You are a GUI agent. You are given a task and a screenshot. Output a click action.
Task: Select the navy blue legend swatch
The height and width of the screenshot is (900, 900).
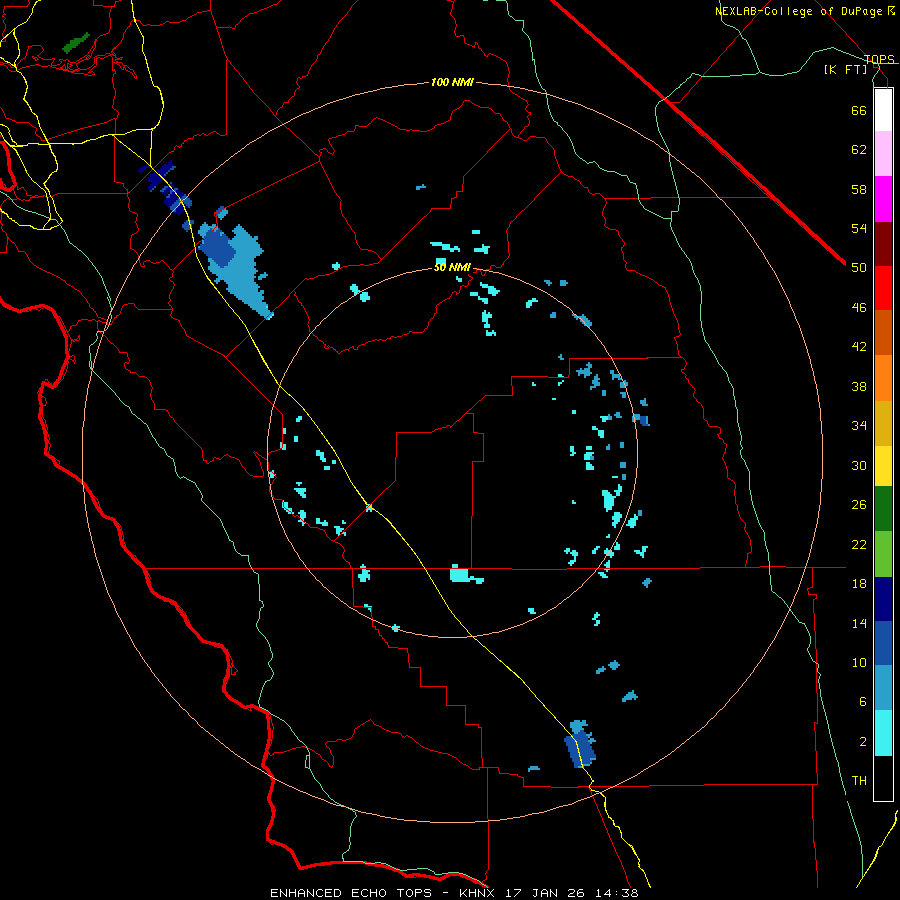click(x=883, y=599)
